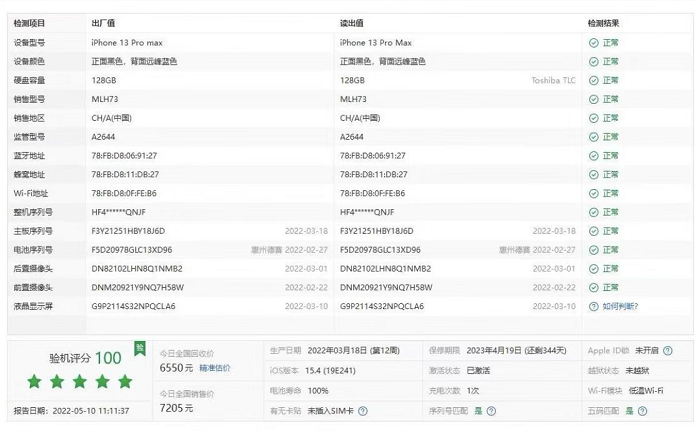Image resolution: width=696 pixels, height=434 pixels.
Task: Select the 充电次数 1次 value
Action: point(473,391)
